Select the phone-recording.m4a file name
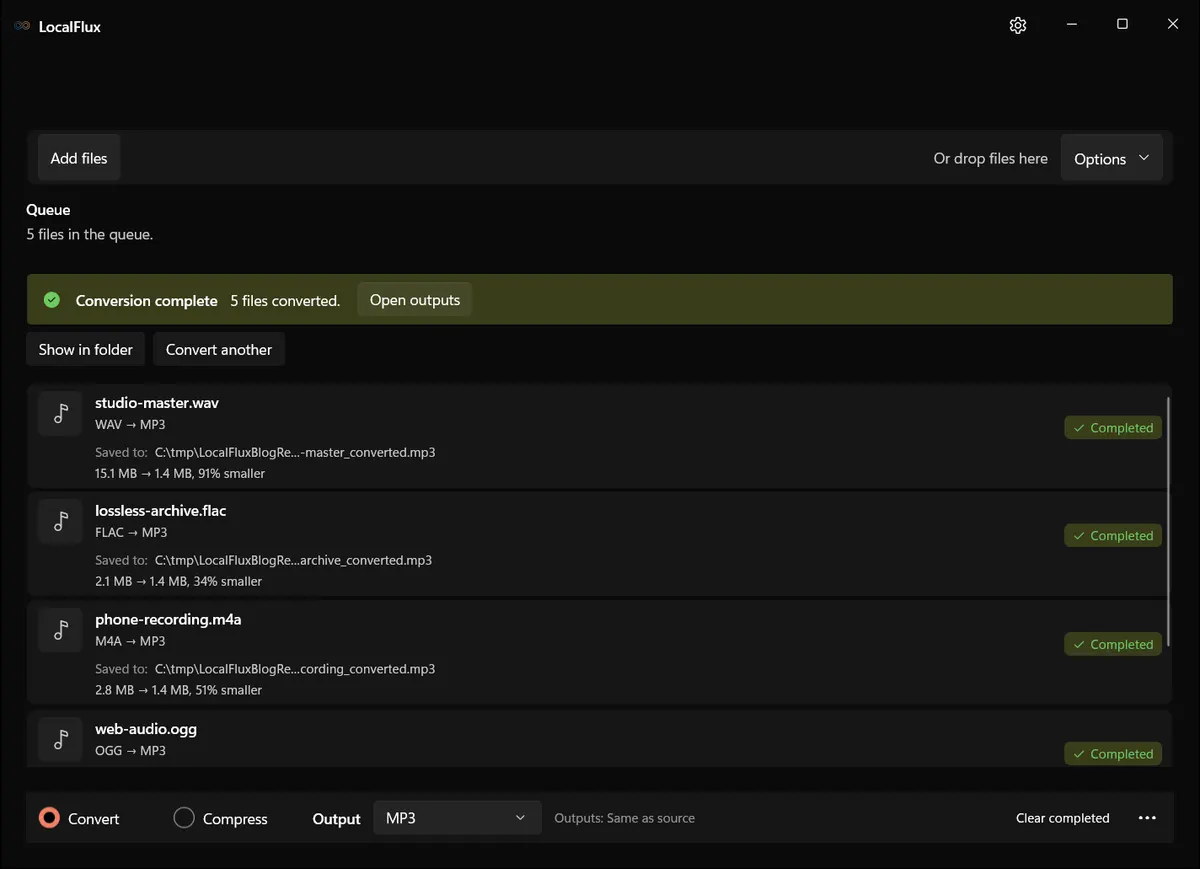This screenshot has width=1200, height=869. click(168, 620)
